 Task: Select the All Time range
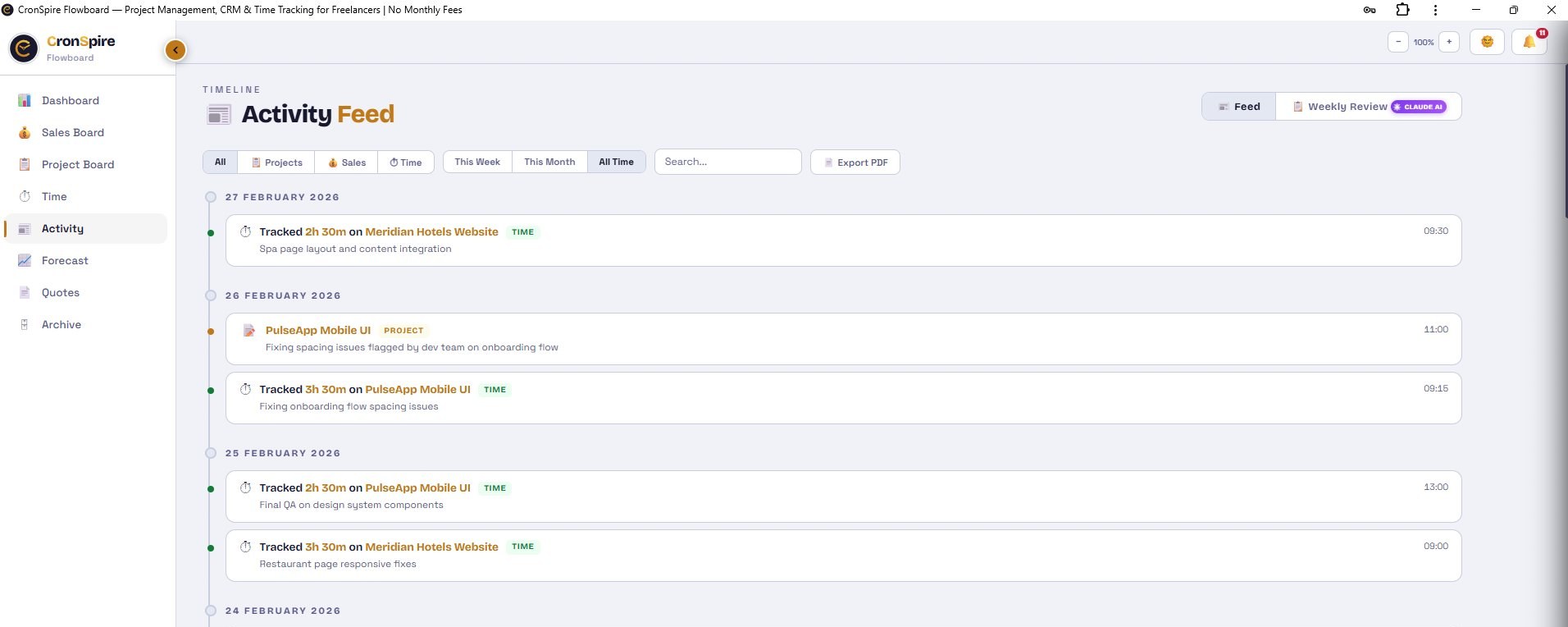point(617,162)
